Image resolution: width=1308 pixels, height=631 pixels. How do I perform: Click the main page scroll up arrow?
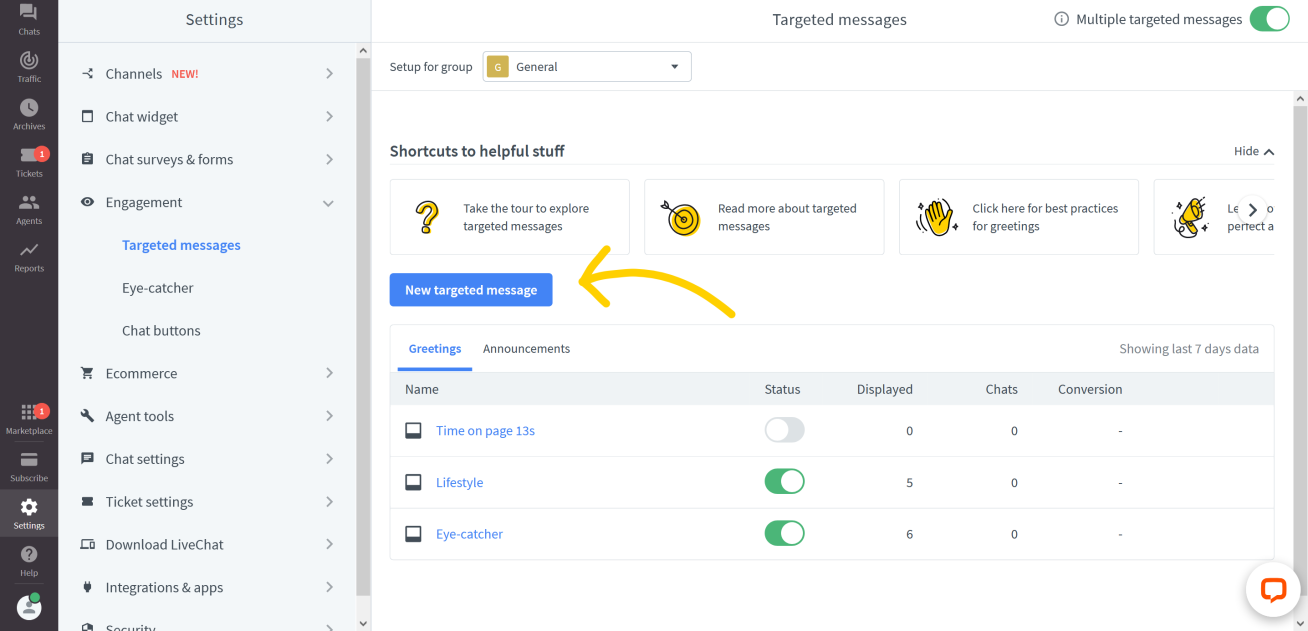1300,99
